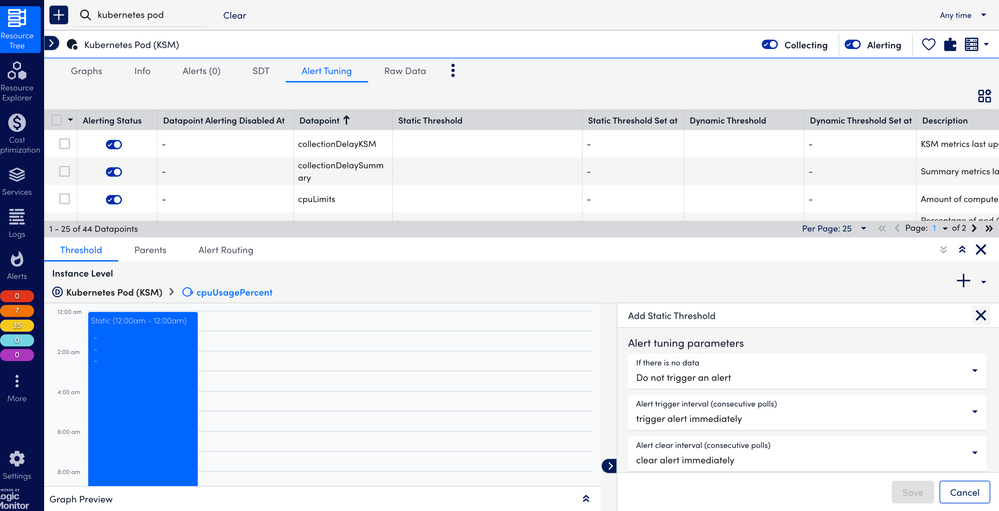Select the blue Static threshold time block
This screenshot has width=999, height=511.
tap(143, 399)
